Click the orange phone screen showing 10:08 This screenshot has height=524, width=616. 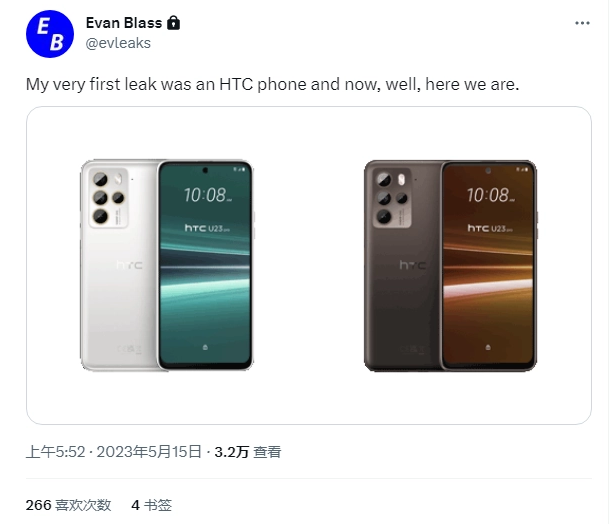click(x=488, y=266)
